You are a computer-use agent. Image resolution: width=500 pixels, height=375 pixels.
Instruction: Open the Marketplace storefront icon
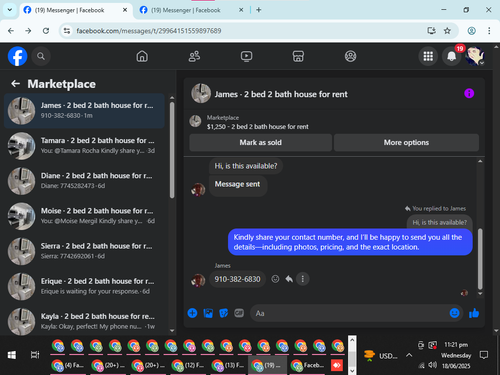click(298, 56)
